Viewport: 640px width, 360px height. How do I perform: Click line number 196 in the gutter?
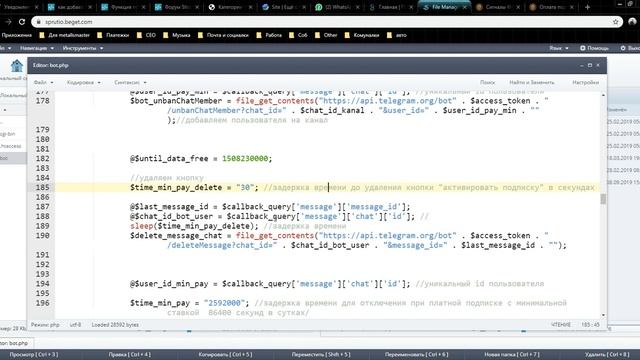(x=42, y=303)
